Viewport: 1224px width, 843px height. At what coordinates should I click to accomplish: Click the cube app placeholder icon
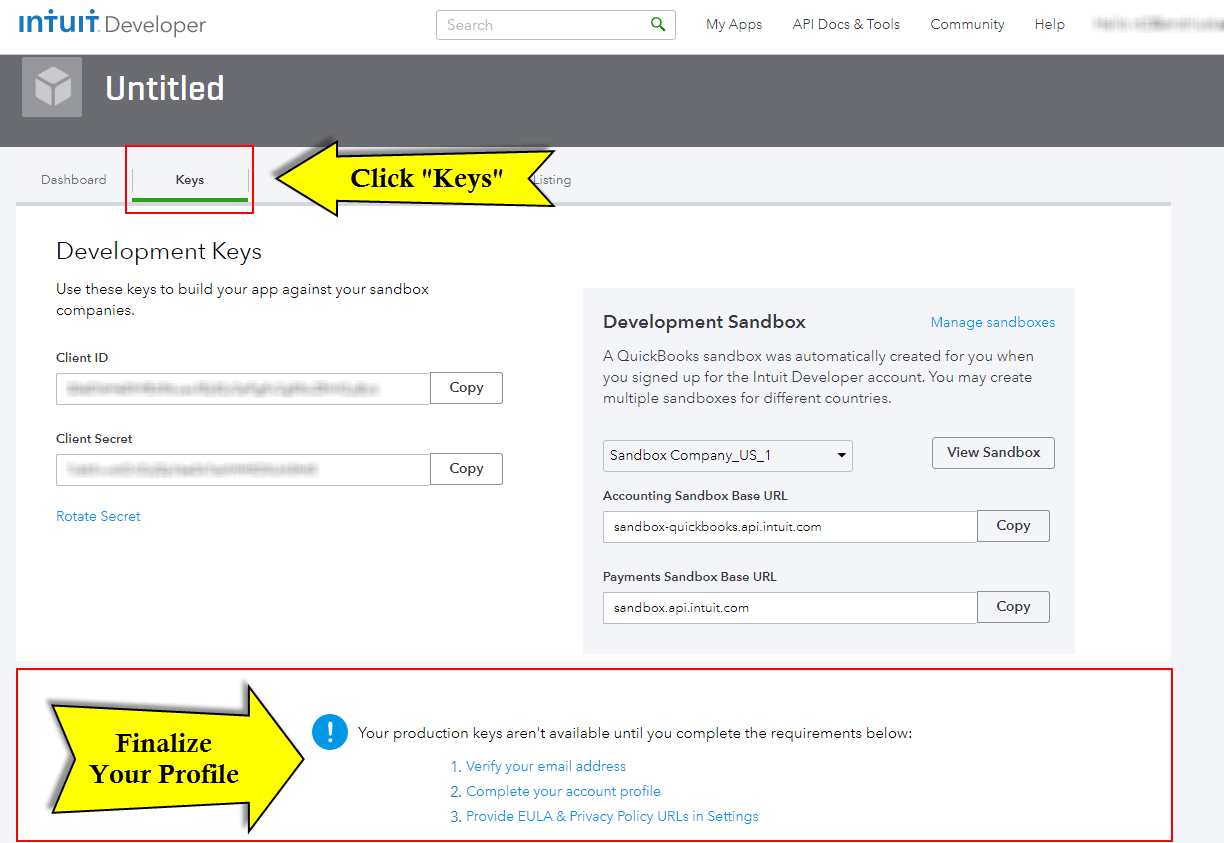tap(51, 86)
